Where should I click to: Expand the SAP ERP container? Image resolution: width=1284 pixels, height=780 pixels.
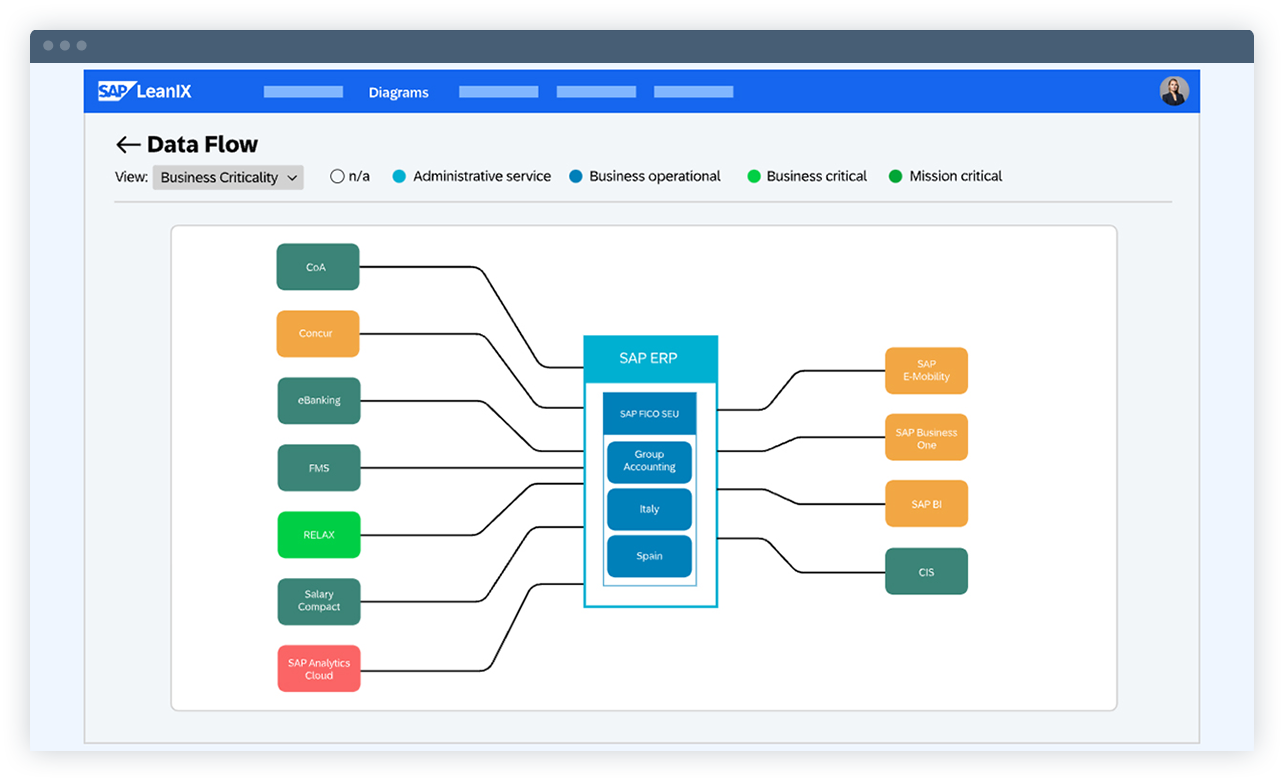pyautogui.click(x=651, y=358)
